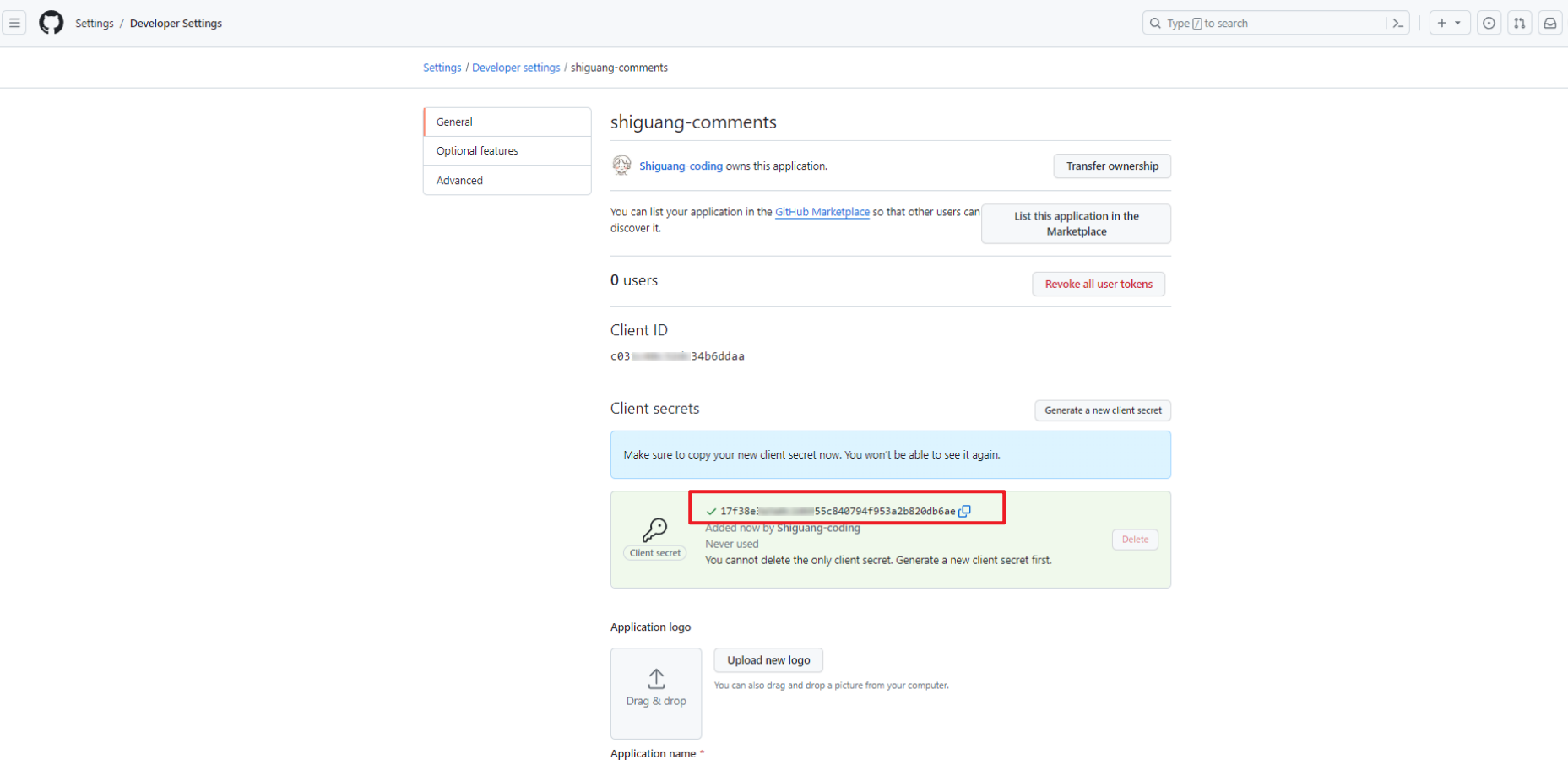
Task: Click the shiguang-comments breadcrumb text
Action: pos(619,68)
